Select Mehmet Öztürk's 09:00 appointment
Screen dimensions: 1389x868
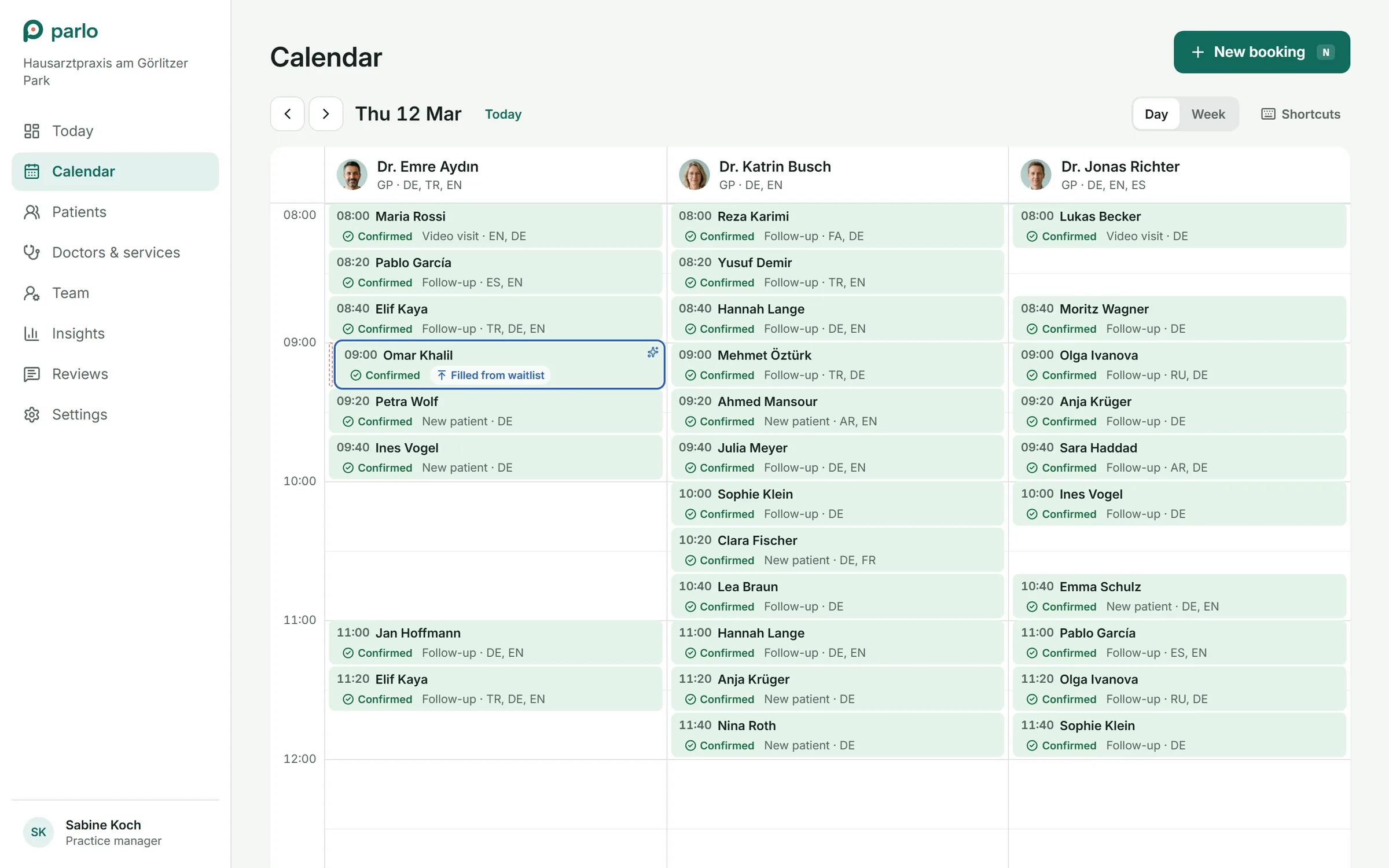pyautogui.click(x=837, y=365)
